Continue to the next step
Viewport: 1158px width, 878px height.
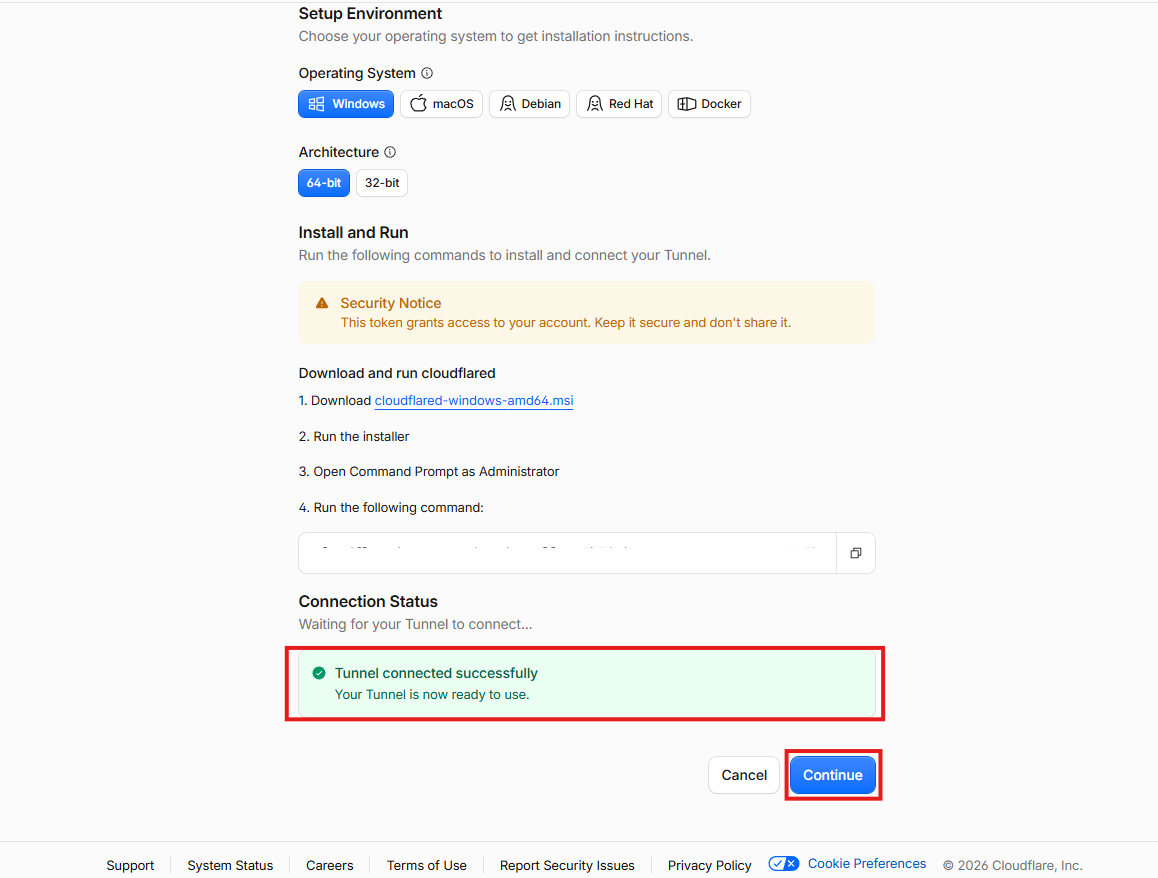pos(832,775)
